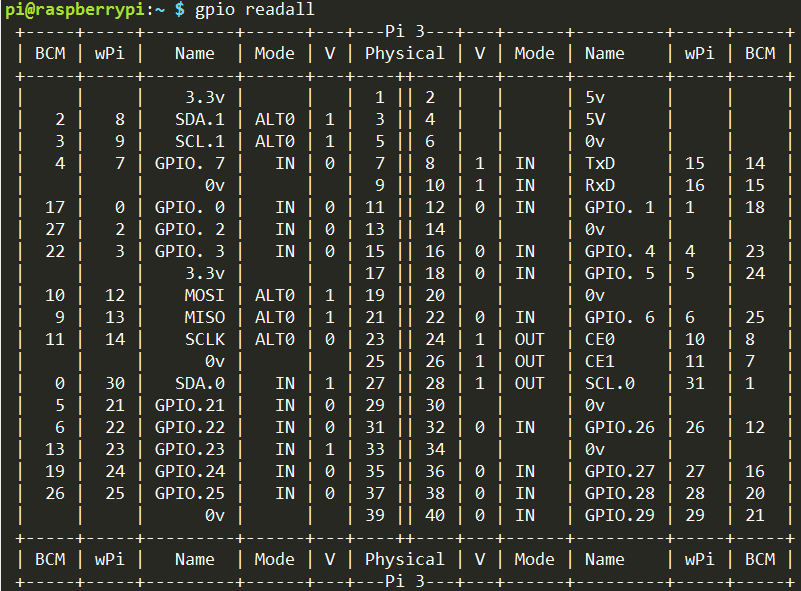Click the CE0 name entry
This screenshot has height=591, width=801.
[600, 339]
